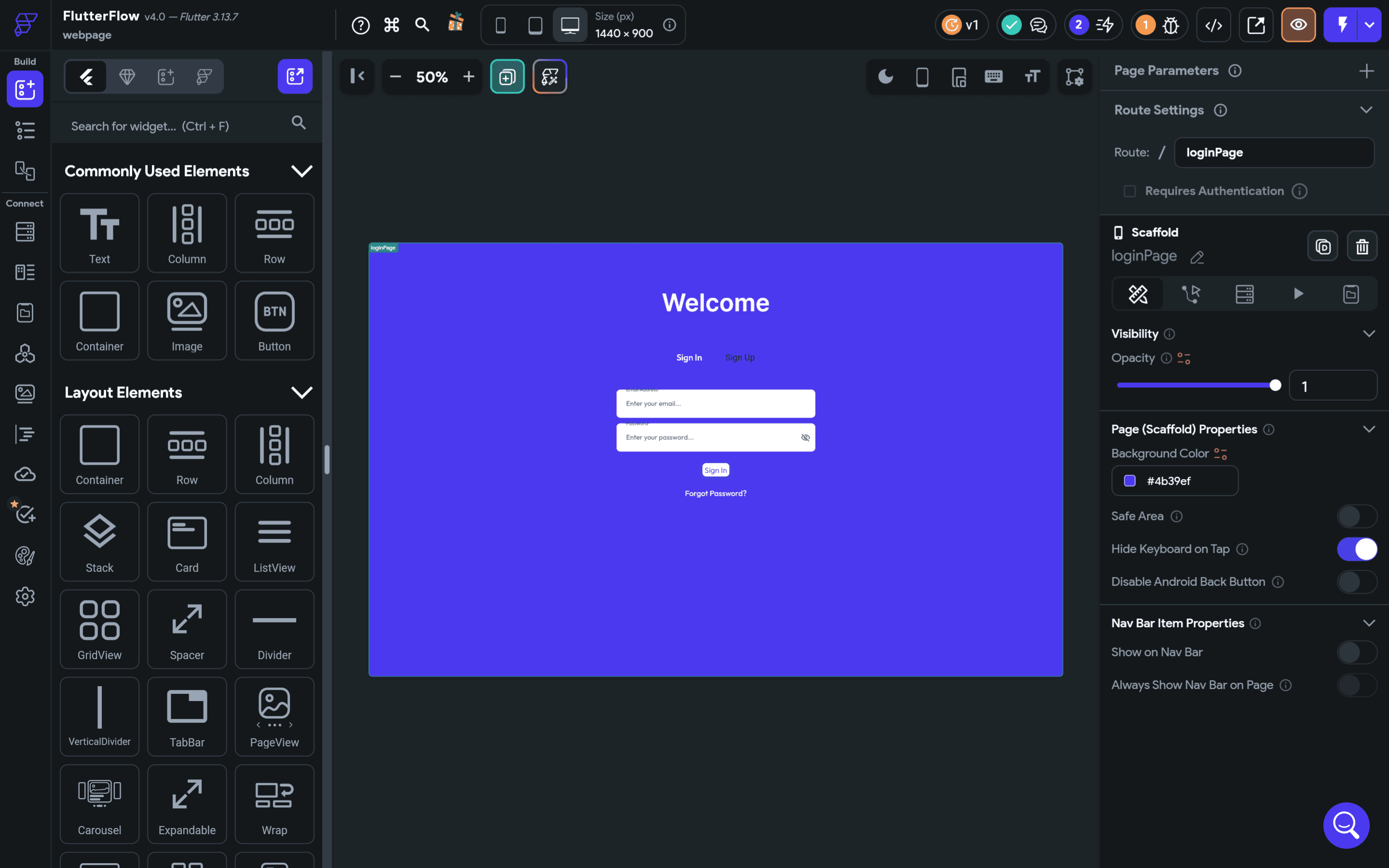Add a ListView layout element
Viewport: 1389px width, 868px height.
(x=274, y=542)
